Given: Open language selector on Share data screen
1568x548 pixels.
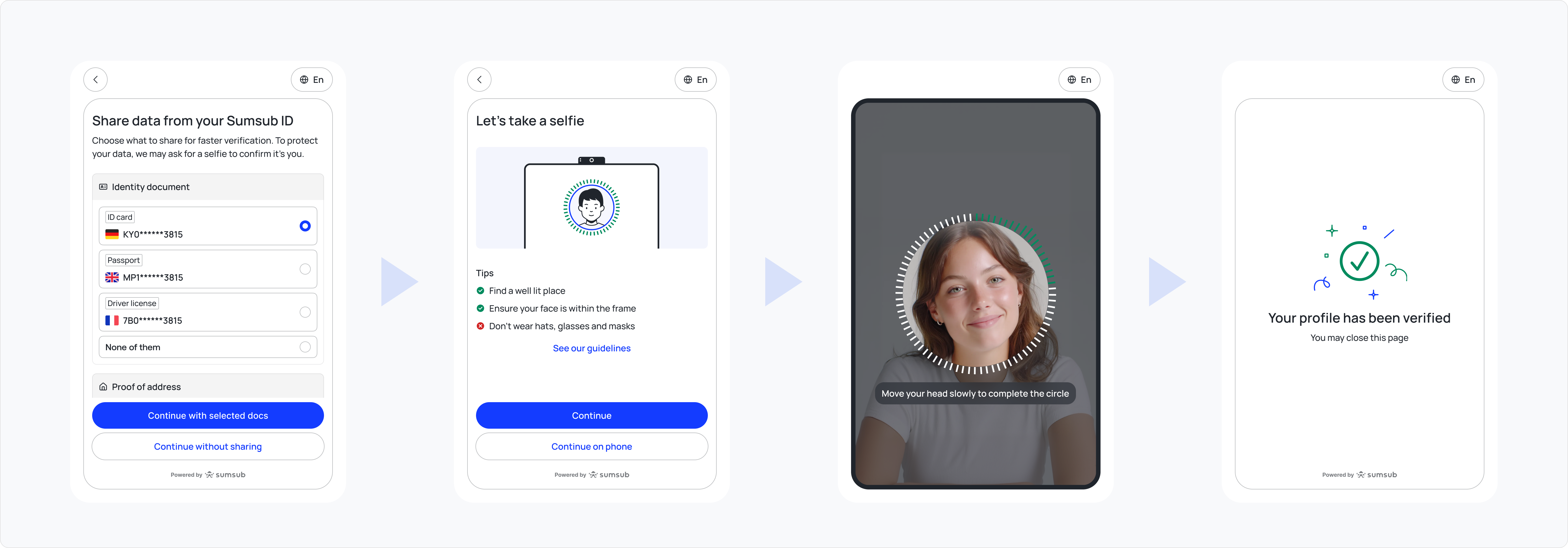Looking at the screenshot, I should (312, 80).
